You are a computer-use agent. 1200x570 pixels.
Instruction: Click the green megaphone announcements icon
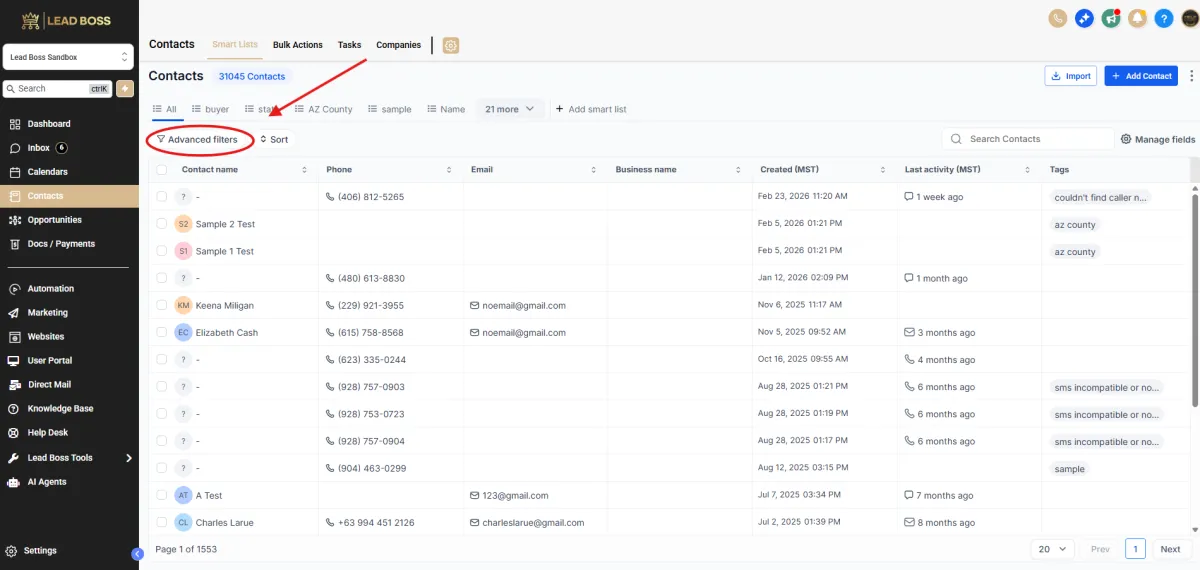click(x=1111, y=18)
